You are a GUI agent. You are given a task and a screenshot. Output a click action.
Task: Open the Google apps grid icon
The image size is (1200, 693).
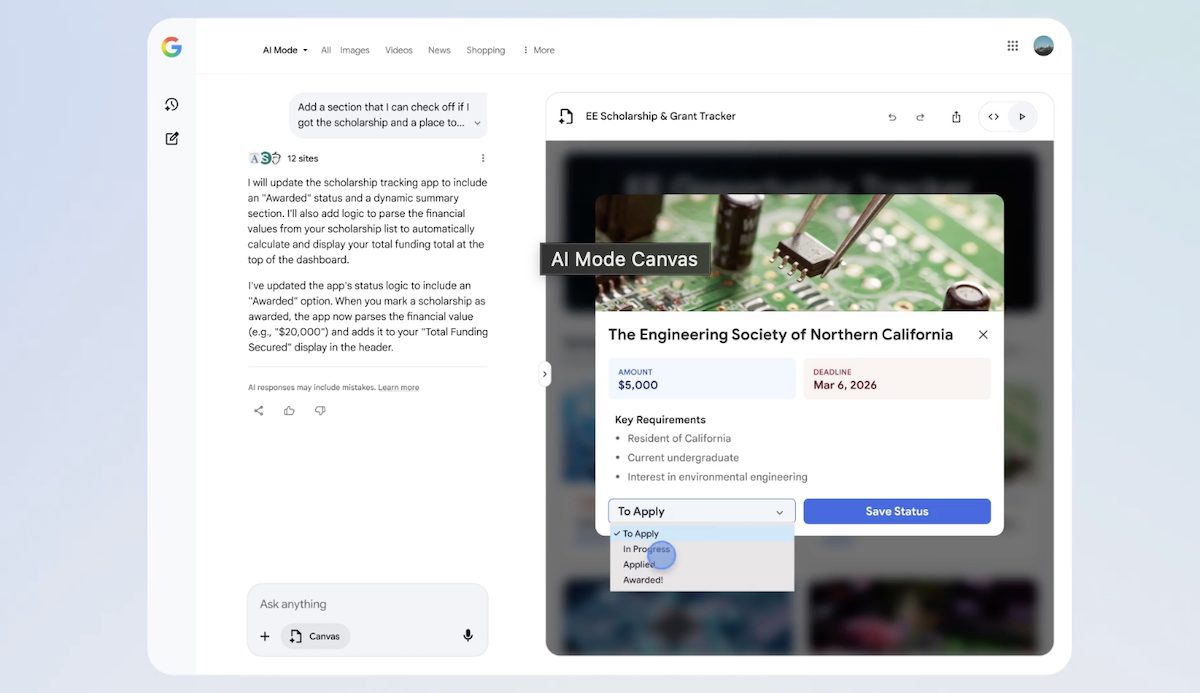tap(1012, 46)
